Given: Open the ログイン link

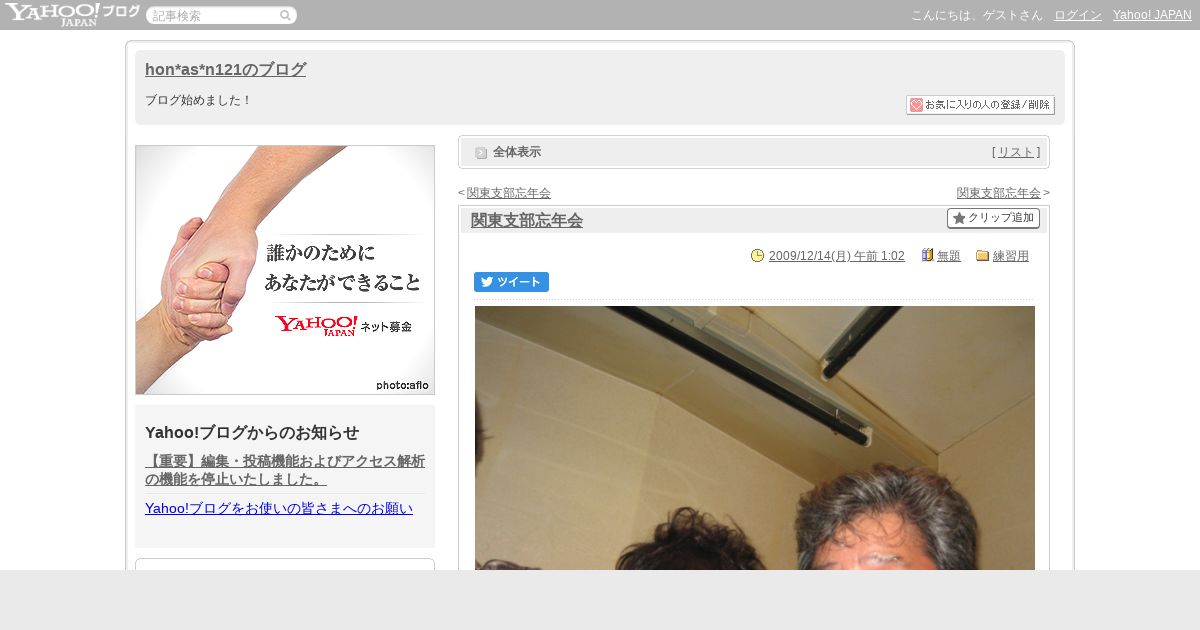Looking at the screenshot, I should pyautogui.click(x=1078, y=15).
